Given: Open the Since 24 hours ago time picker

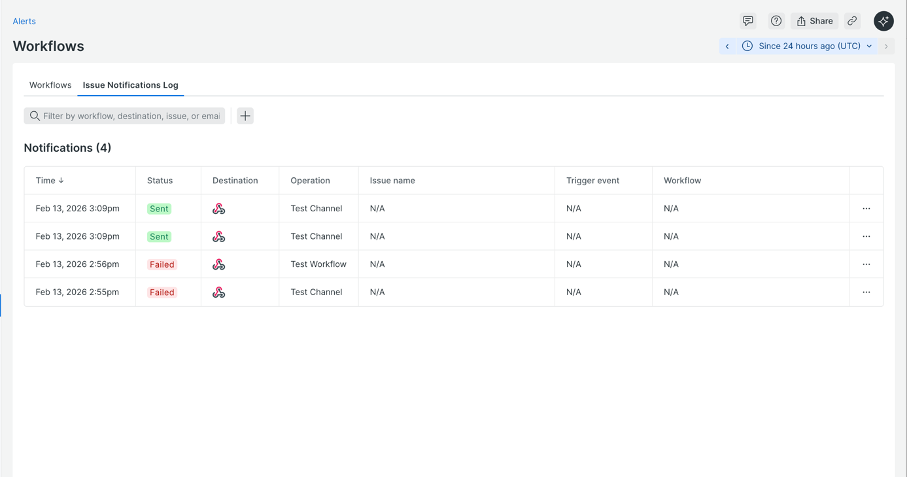Looking at the screenshot, I should click(x=808, y=46).
